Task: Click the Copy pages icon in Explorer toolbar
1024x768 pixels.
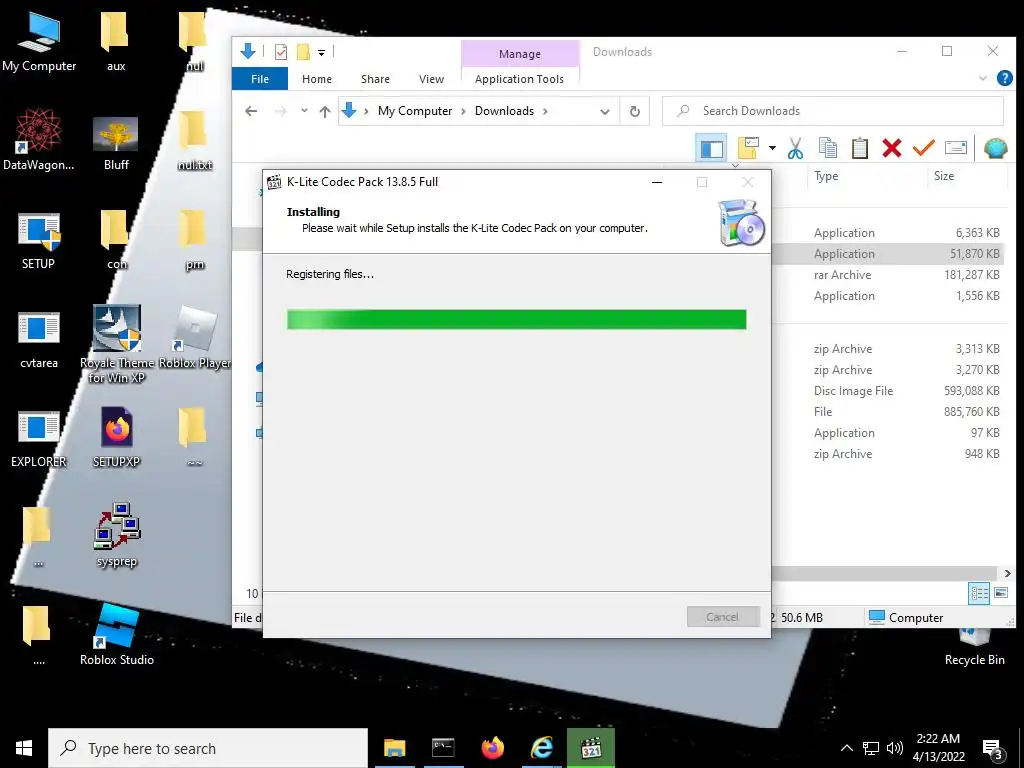Action: click(x=827, y=148)
